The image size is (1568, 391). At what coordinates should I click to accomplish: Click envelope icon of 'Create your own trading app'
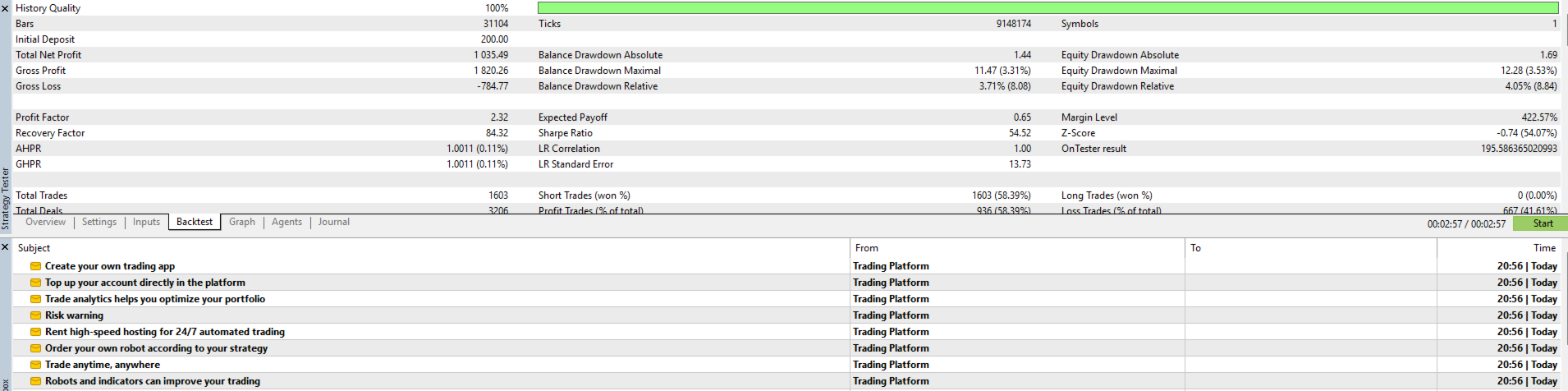pyautogui.click(x=35, y=266)
